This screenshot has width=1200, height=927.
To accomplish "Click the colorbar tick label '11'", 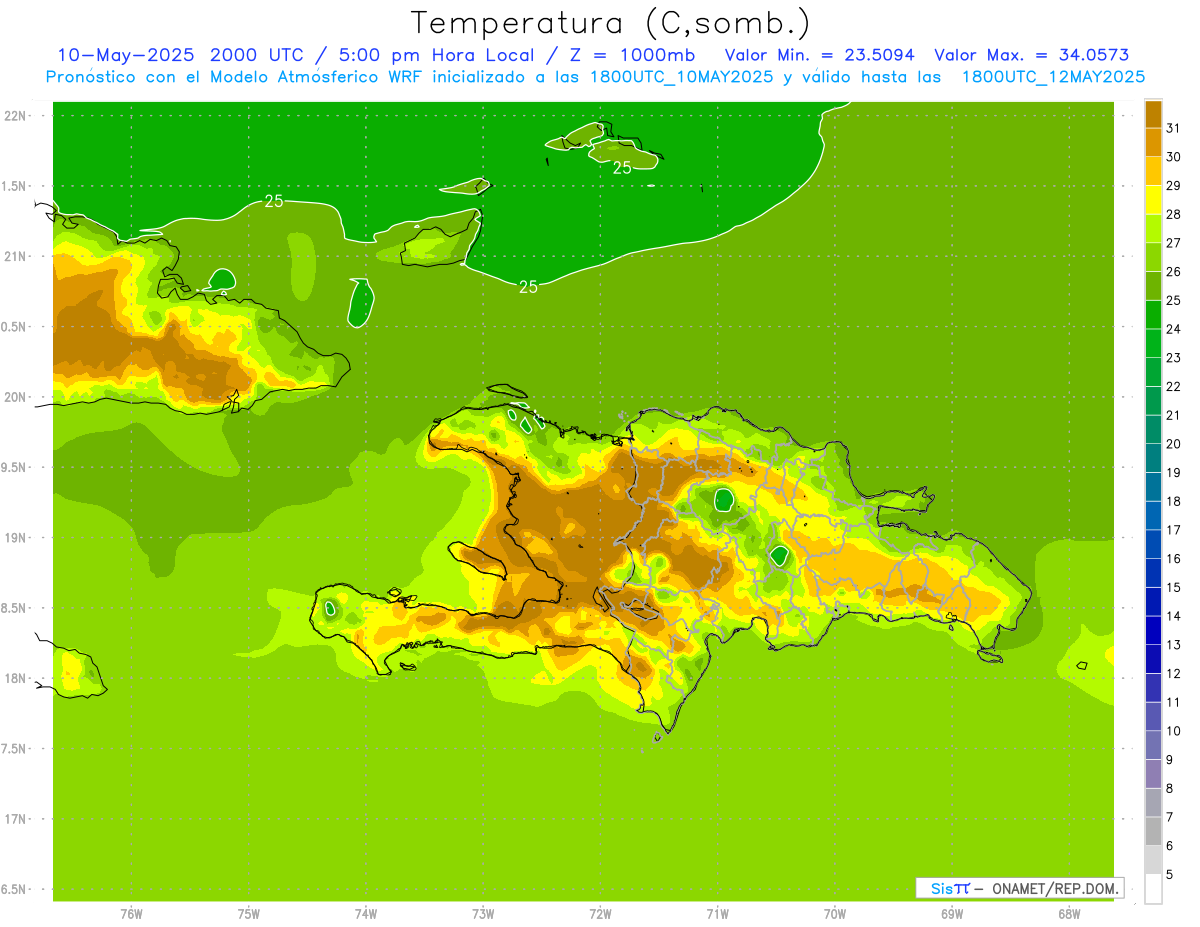I will (x=1174, y=703).
